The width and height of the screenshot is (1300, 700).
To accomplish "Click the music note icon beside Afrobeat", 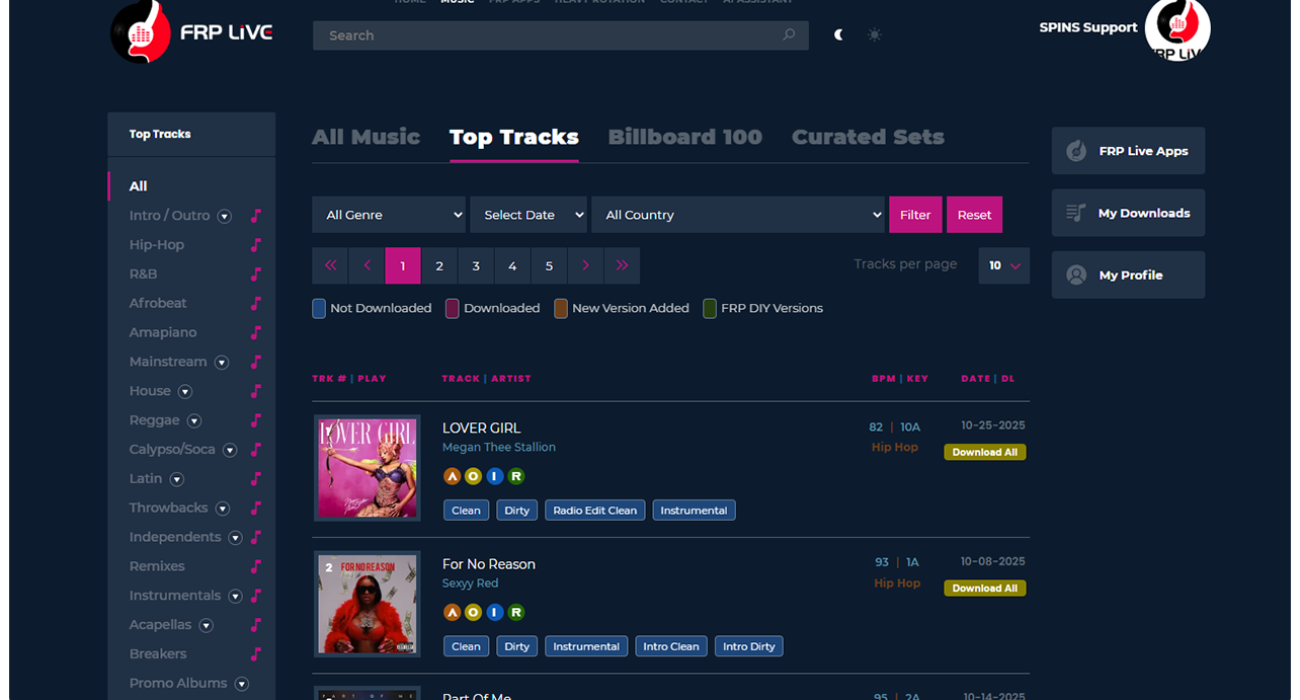I will [x=256, y=303].
